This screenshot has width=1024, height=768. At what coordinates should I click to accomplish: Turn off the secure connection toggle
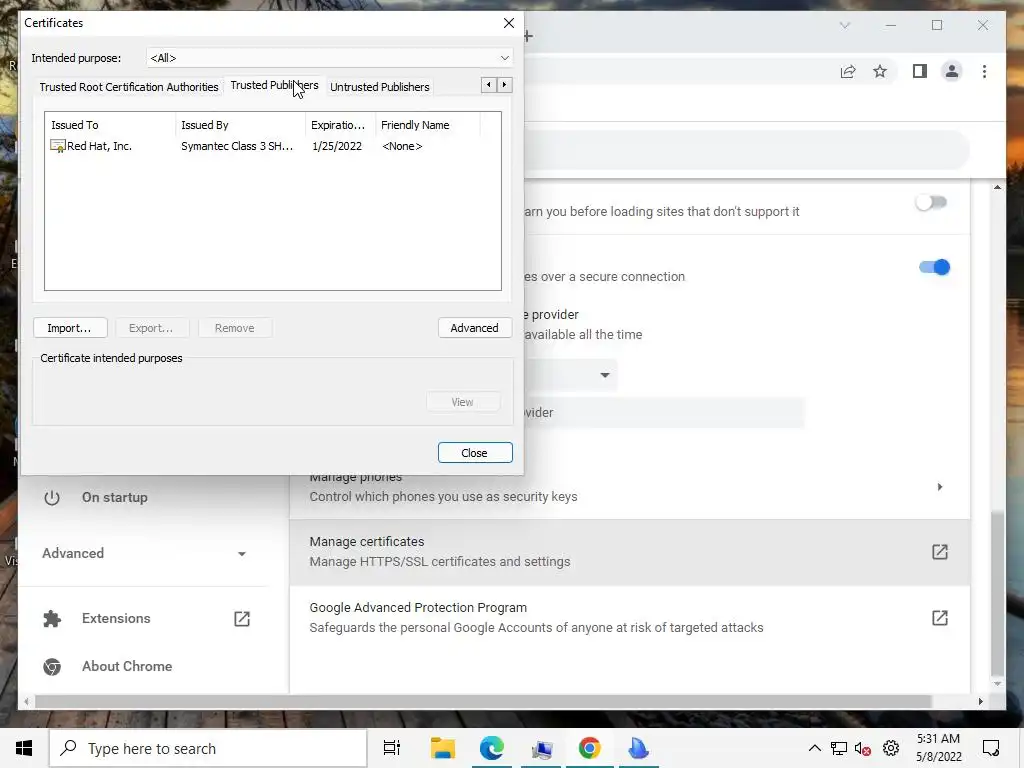(935, 267)
